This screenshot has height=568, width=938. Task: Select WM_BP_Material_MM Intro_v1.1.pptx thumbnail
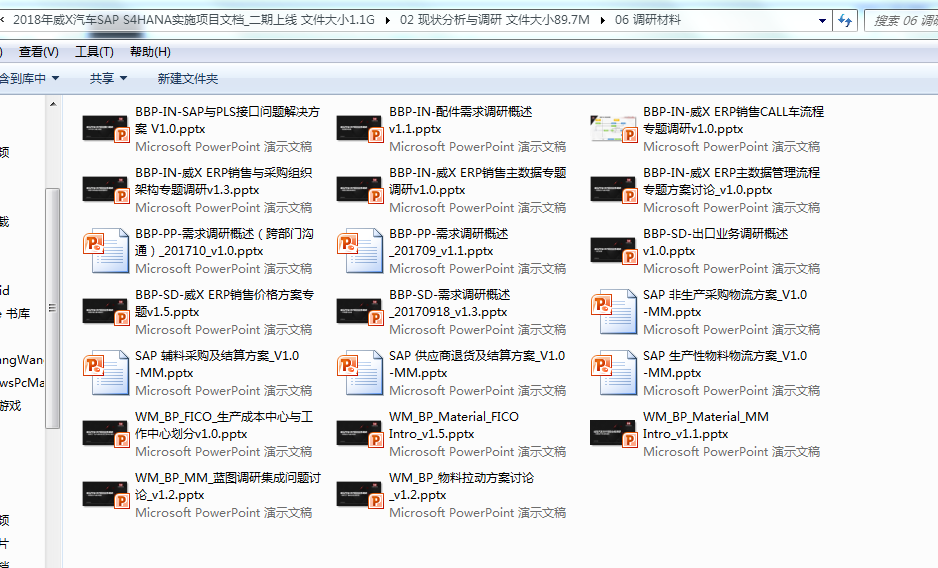(x=614, y=434)
